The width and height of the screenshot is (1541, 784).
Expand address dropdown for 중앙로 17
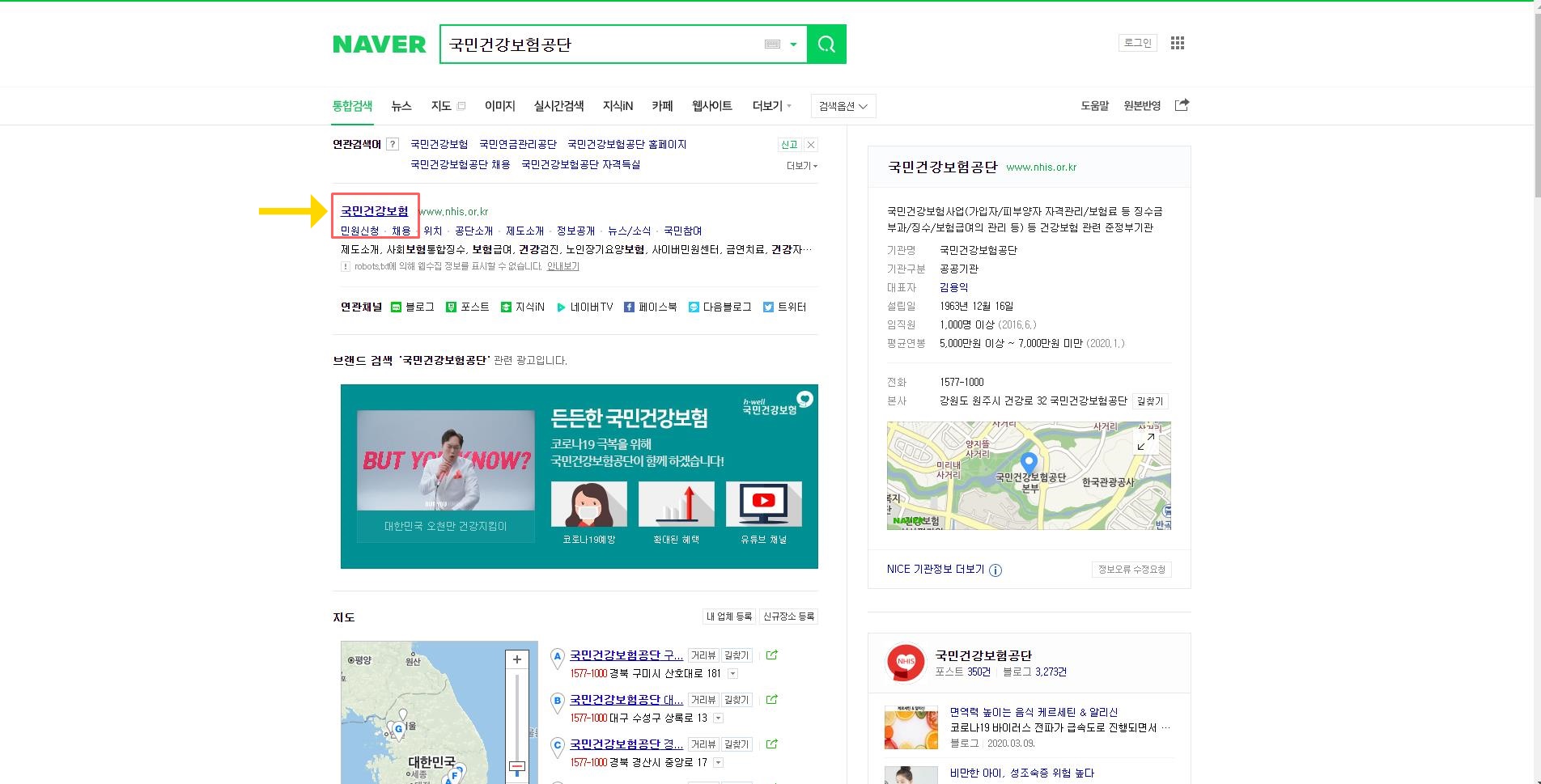(718, 762)
